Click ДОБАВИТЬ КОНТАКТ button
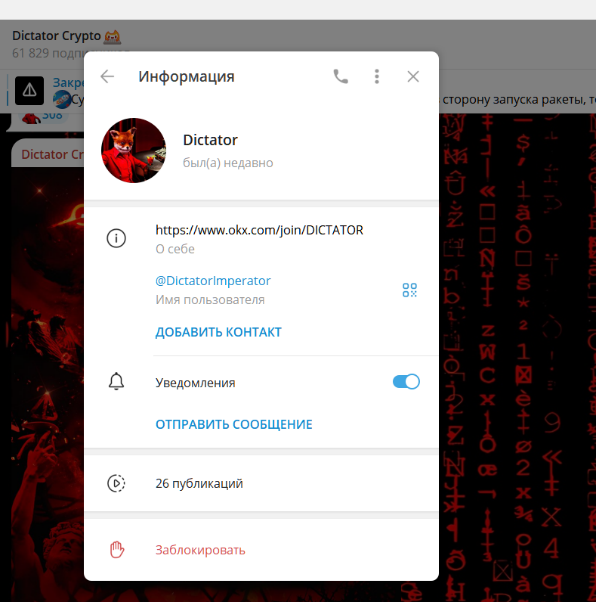The height and width of the screenshot is (602, 596). (219, 332)
